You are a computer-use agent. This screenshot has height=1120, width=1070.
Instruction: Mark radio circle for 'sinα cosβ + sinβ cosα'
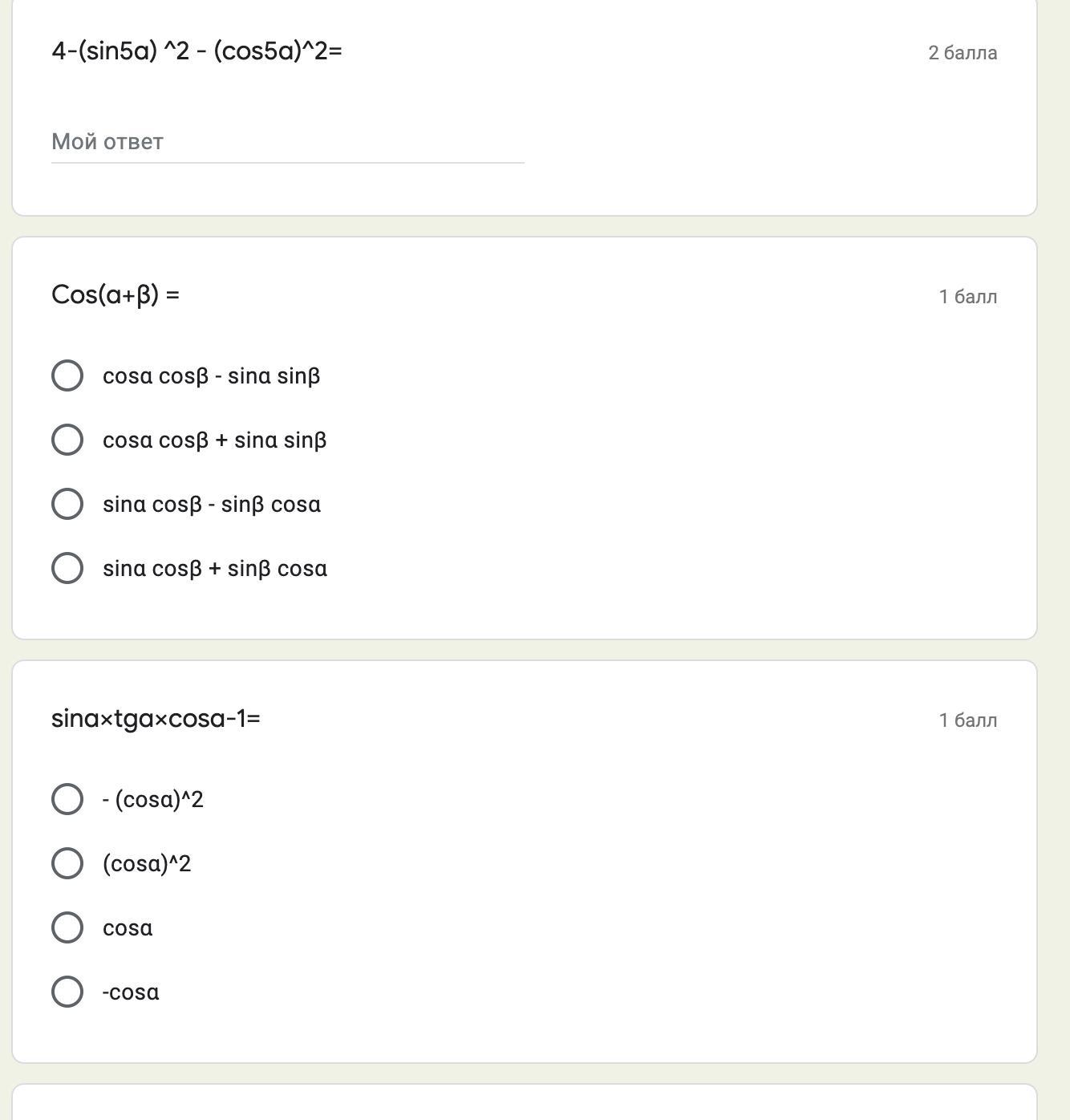(67, 568)
